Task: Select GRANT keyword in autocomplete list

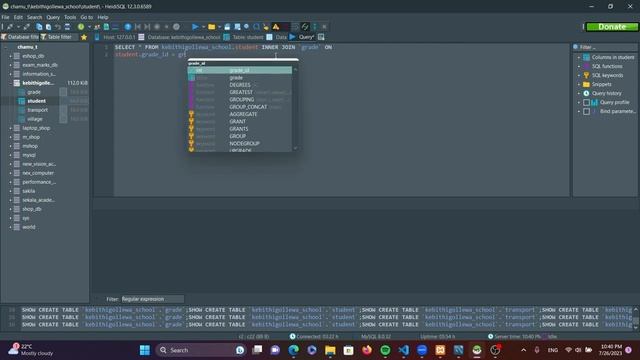Action: (x=240, y=122)
